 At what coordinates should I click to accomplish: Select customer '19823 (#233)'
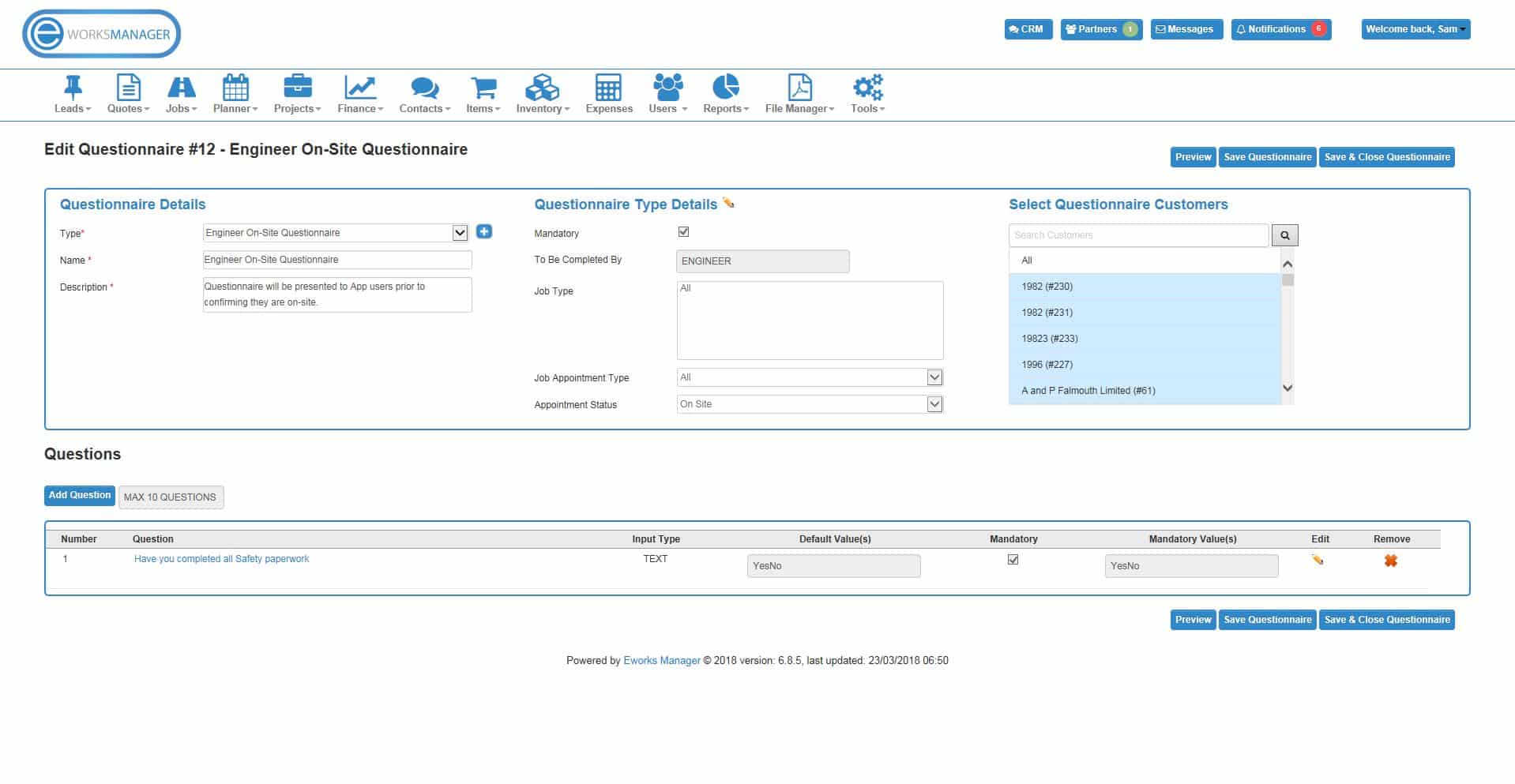1145,339
